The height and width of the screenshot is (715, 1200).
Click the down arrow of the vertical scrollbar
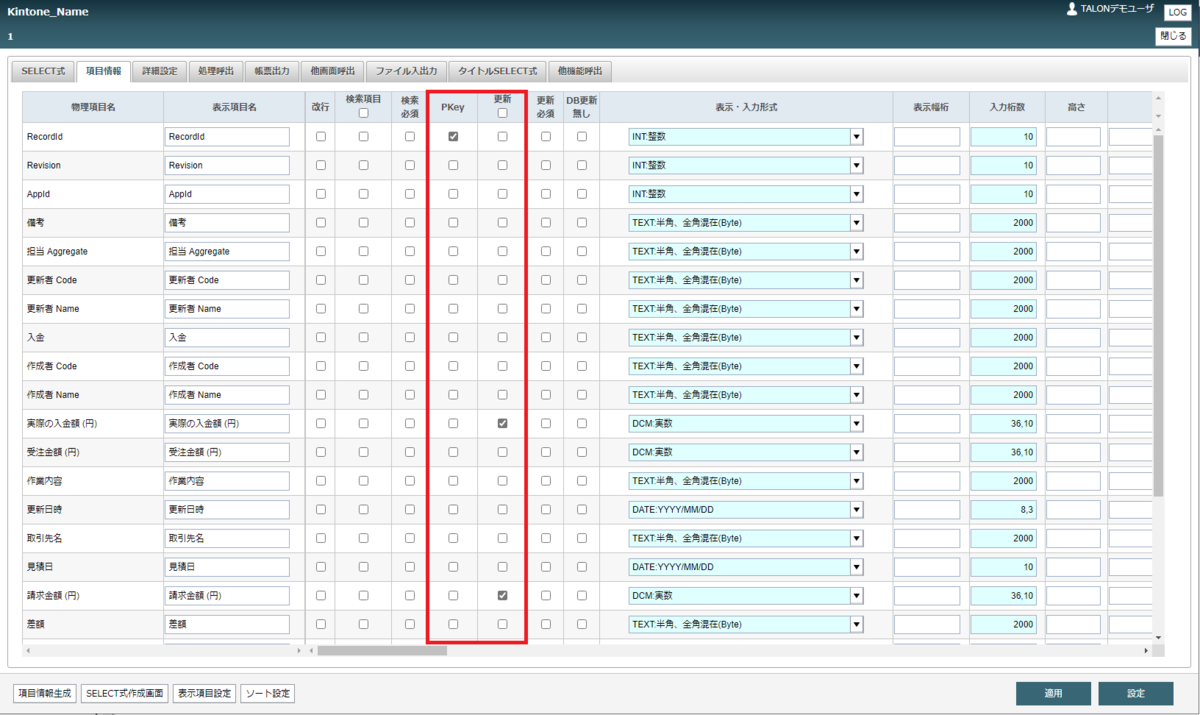pos(1158,637)
